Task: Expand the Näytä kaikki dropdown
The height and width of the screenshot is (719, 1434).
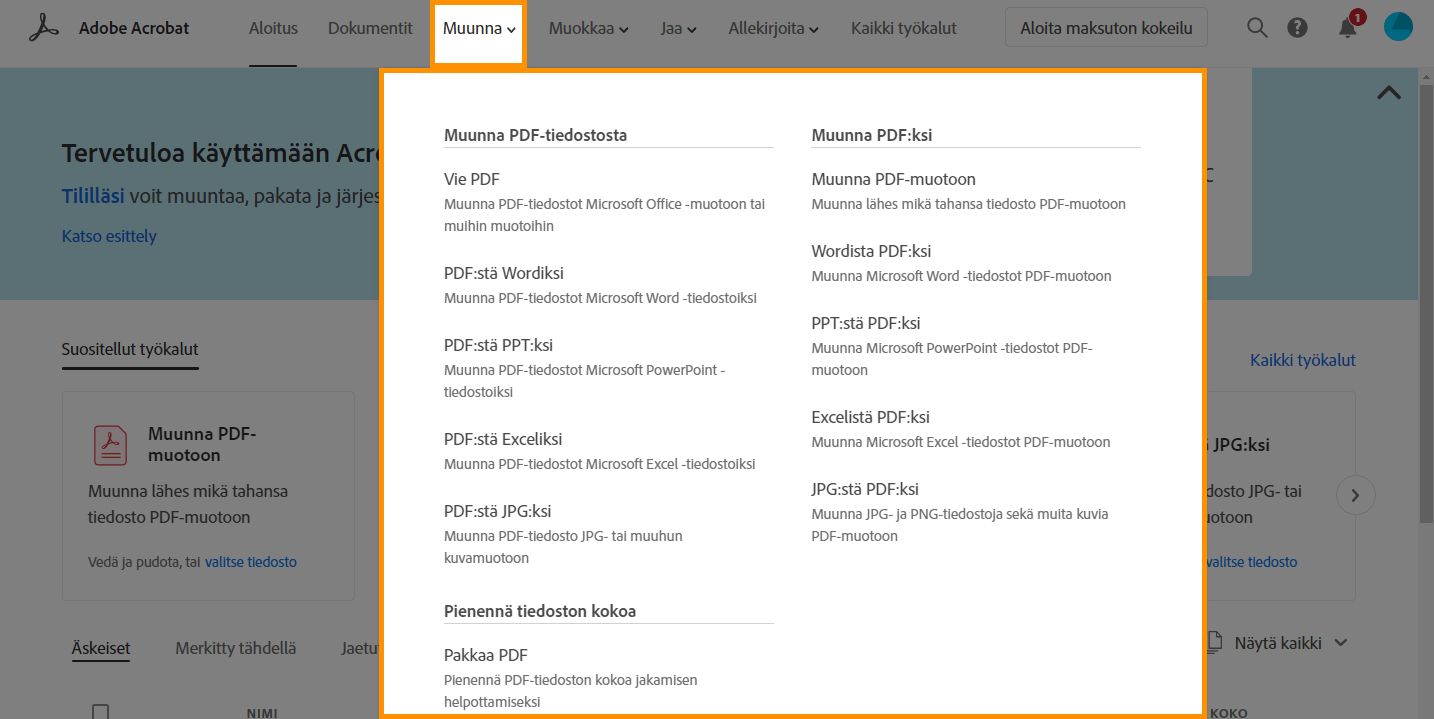Action: point(1290,643)
